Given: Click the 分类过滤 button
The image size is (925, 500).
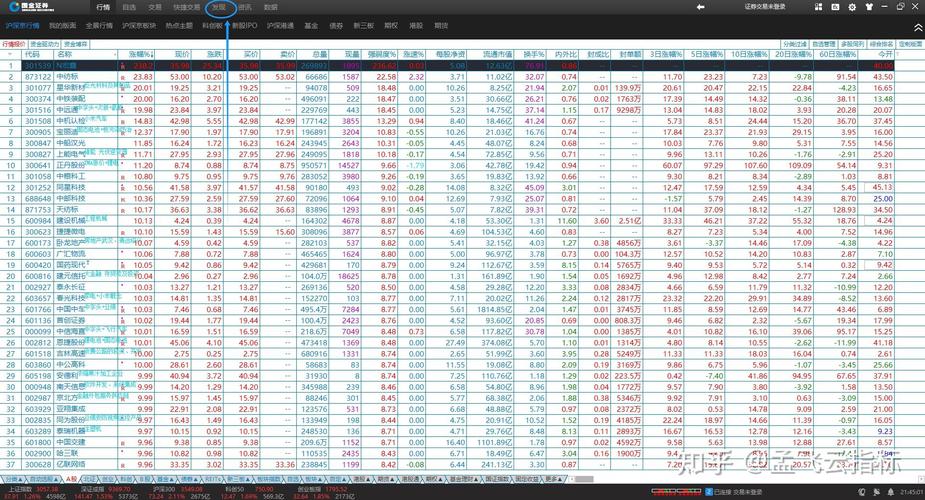Looking at the screenshot, I should point(795,44).
